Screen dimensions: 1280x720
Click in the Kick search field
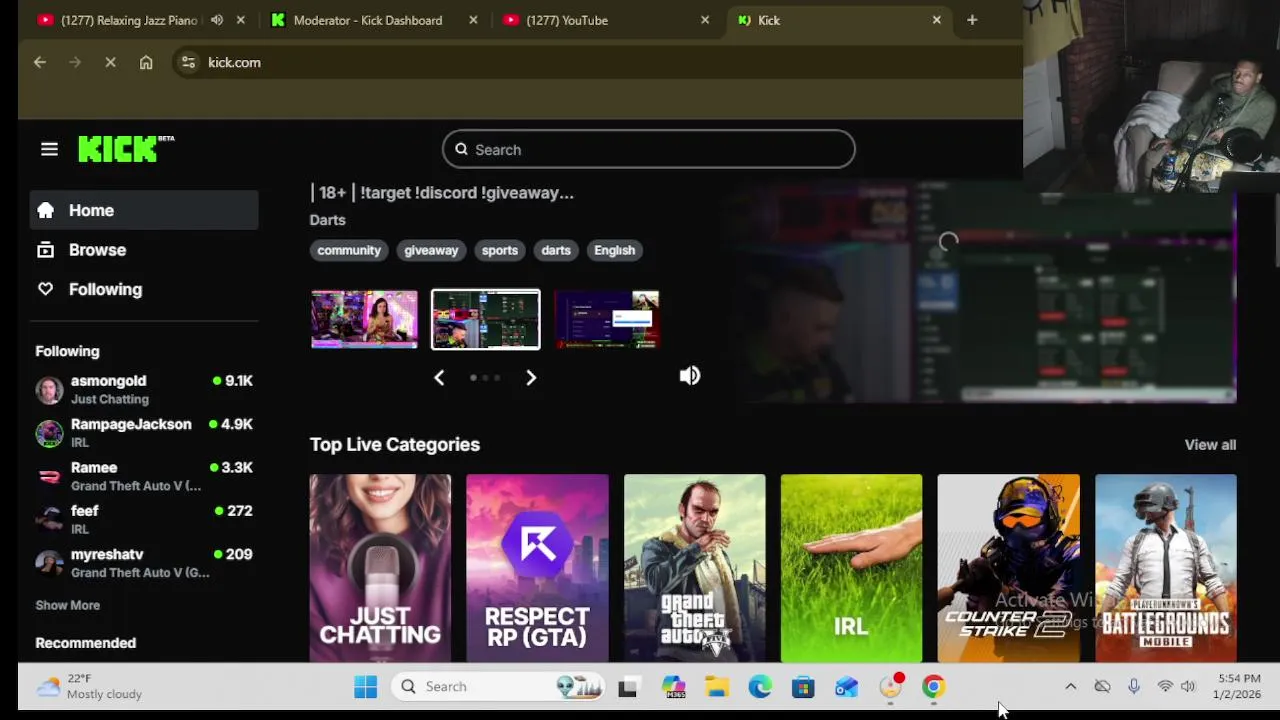click(648, 149)
